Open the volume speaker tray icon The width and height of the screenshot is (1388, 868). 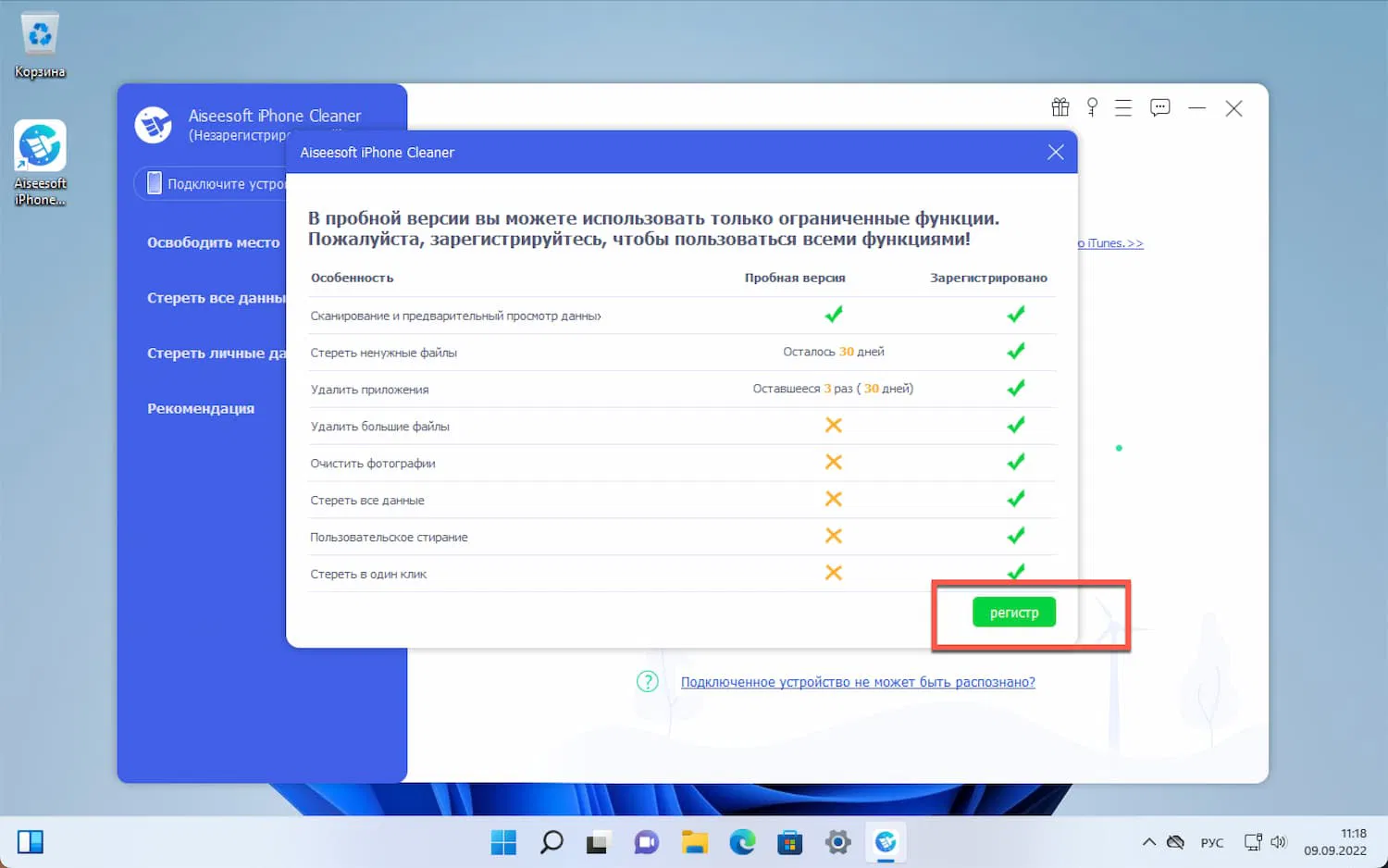coord(1279,842)
